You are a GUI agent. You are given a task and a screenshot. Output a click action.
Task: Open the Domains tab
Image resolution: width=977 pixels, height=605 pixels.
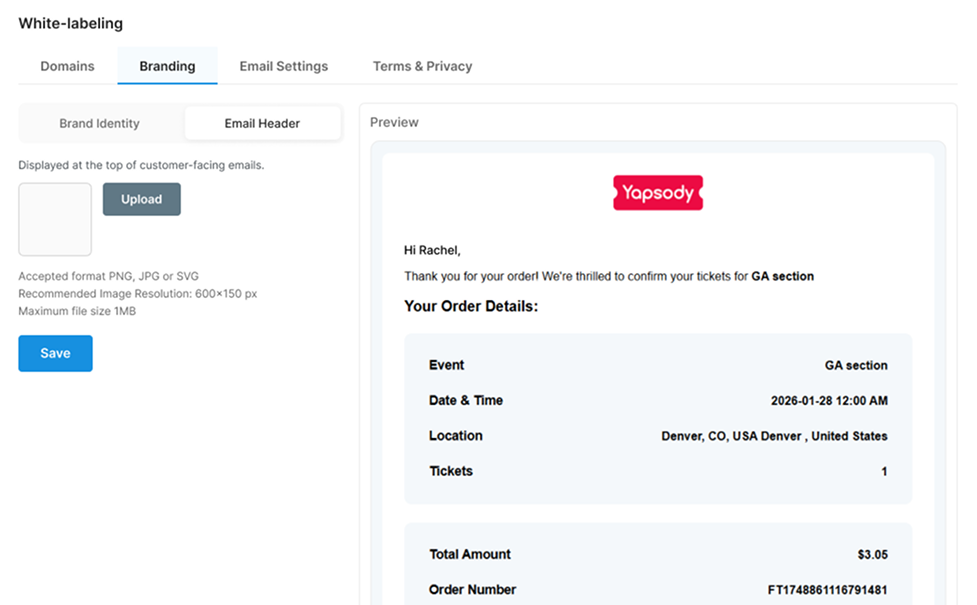tap(67, 66)
